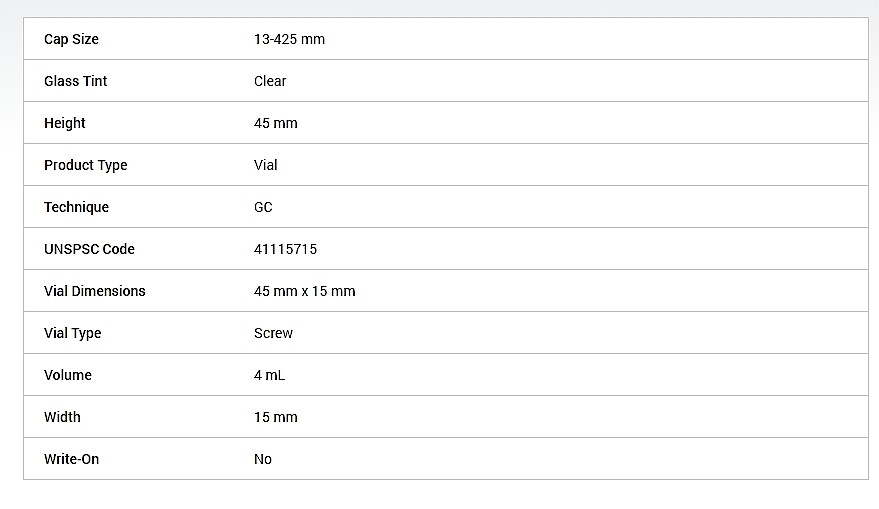Select the 15 mm width value
This screenshot has height=509, width=879.
click(x=276, y=417)
